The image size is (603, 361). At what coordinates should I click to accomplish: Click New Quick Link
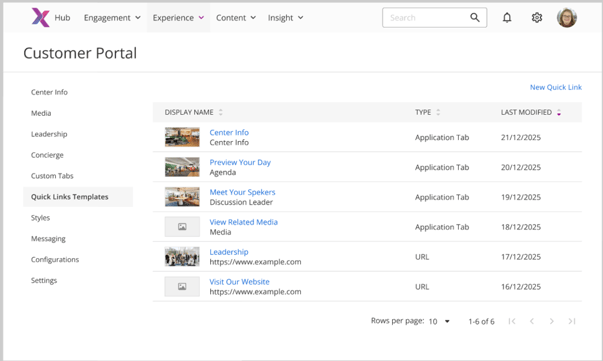tap(556, 87)
